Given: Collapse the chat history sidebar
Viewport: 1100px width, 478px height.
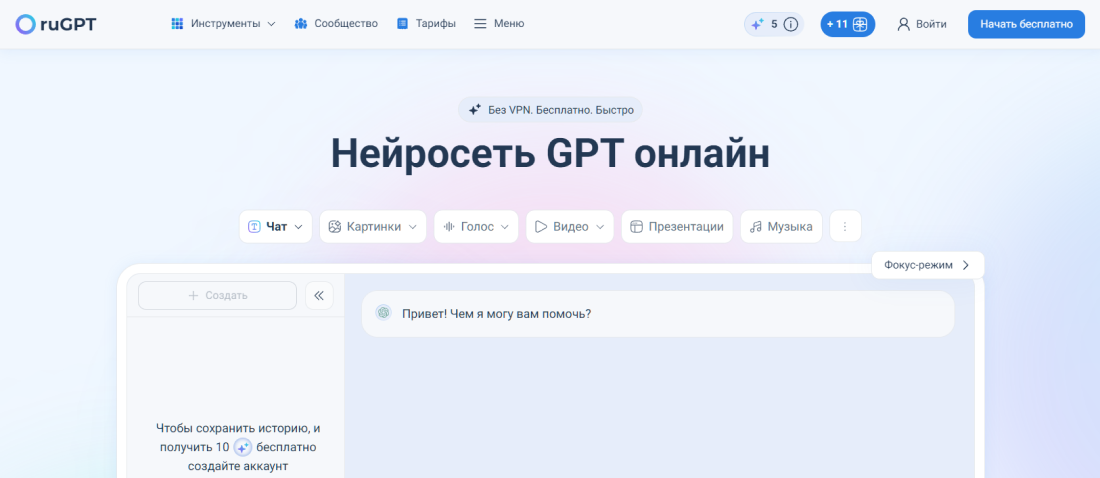Looking at the screenshot, I should coord(319,296).
